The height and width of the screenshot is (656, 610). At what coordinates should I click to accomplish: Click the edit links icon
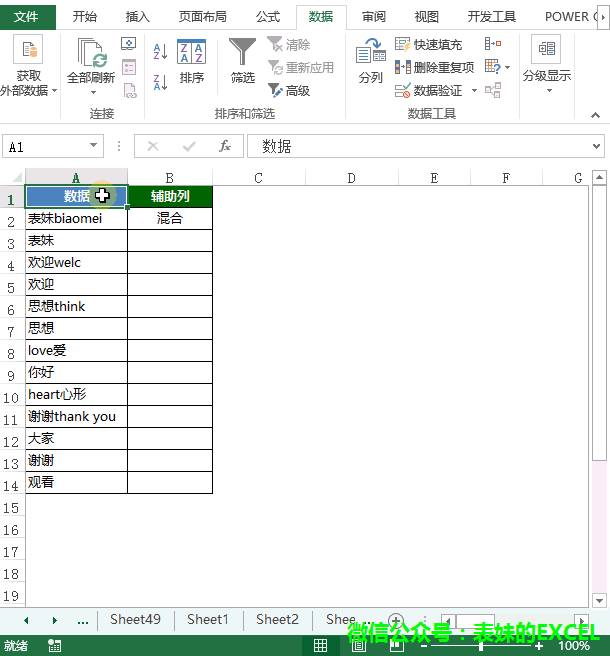coord(130,90)
